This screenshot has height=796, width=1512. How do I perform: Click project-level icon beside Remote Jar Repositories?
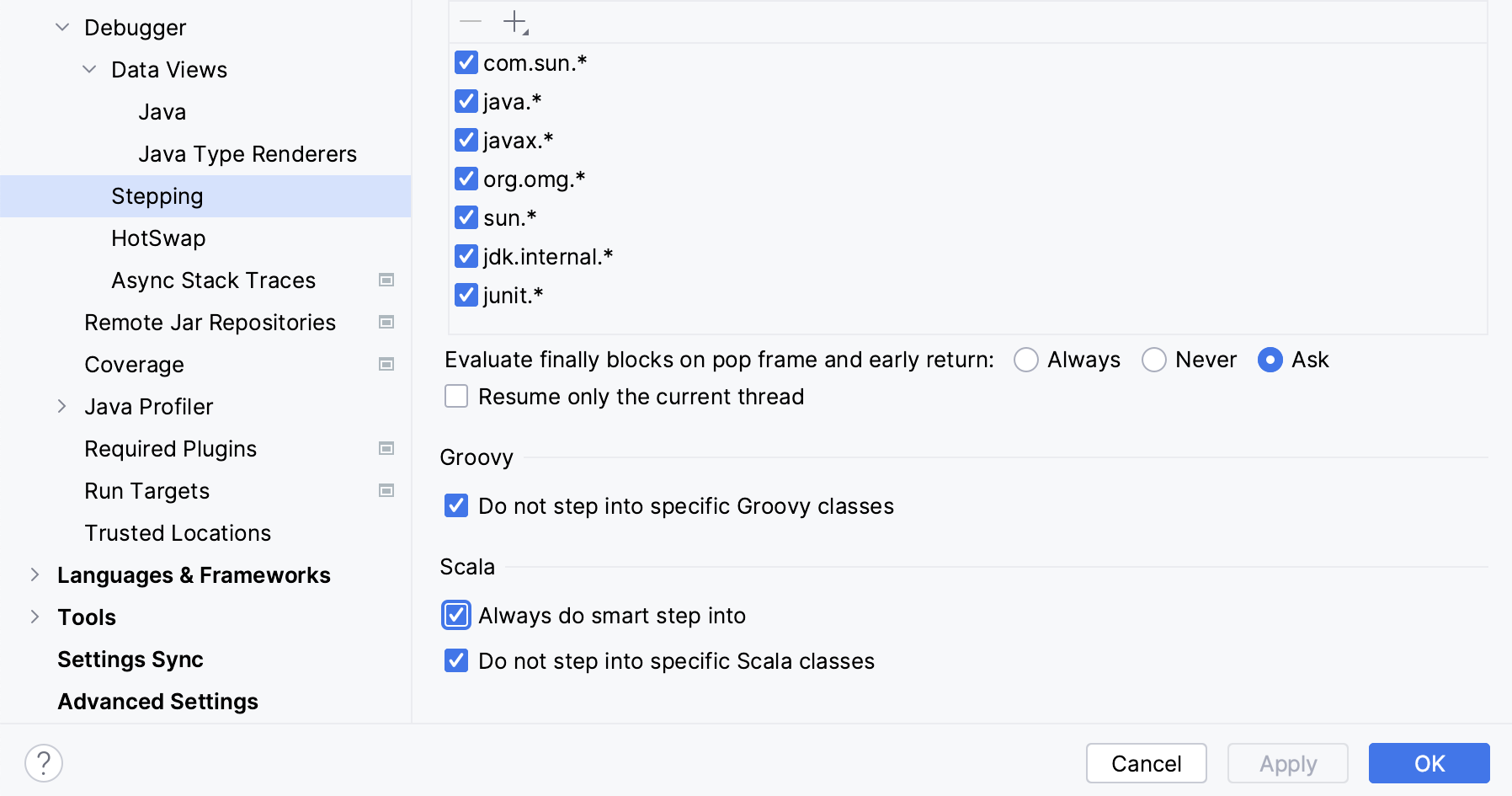[x=386, y=323]
